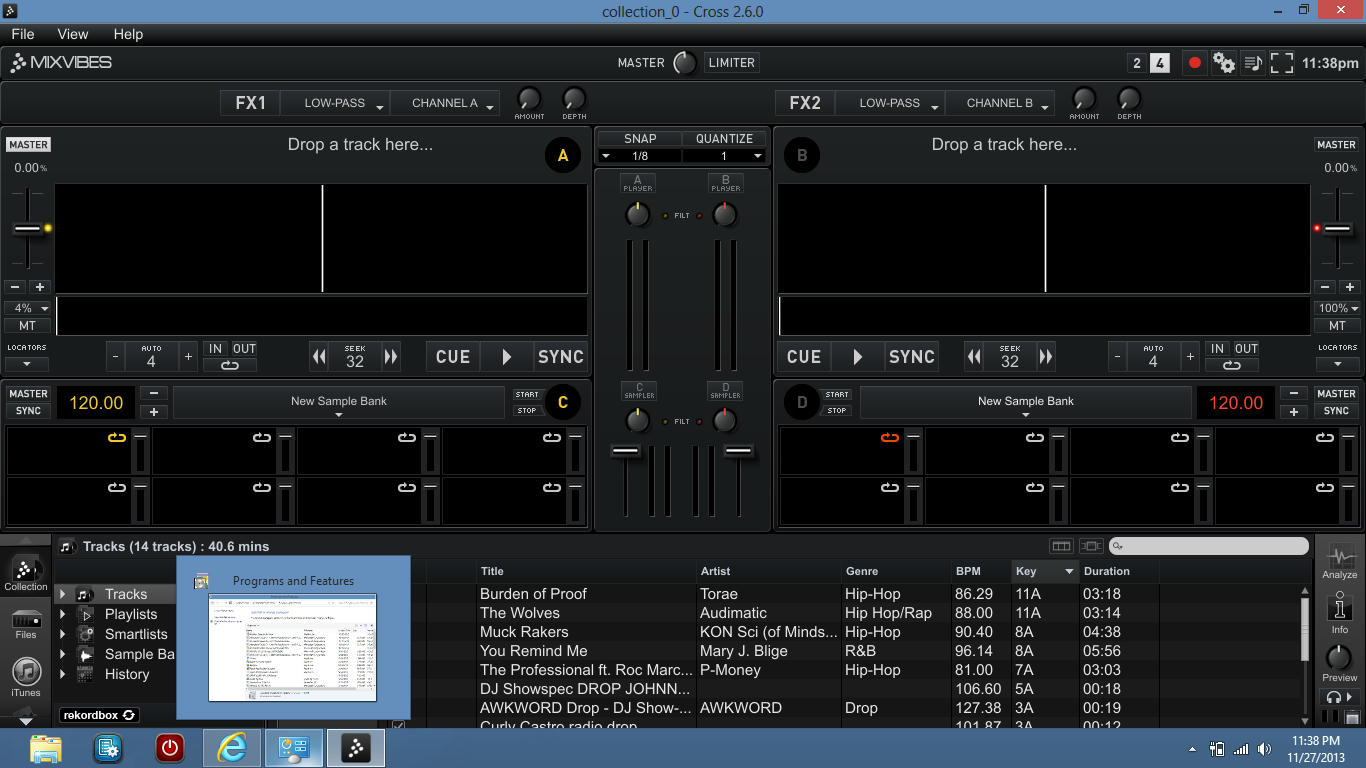Open the Collection source in sidebar
The width and height of the screenshot is (1366, 768).
pos(26,573)
